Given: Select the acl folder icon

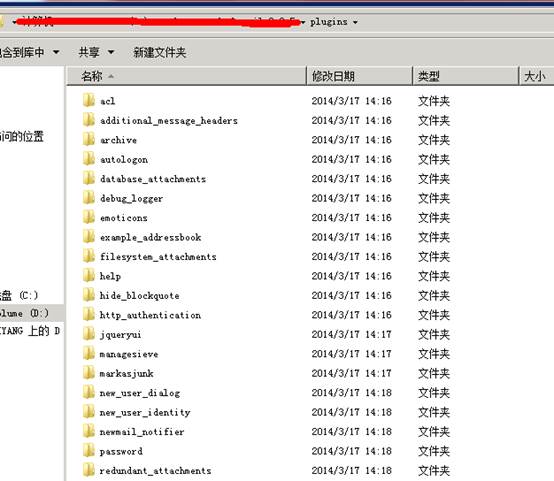Looking at the screenshot, I should click(89, 101).
